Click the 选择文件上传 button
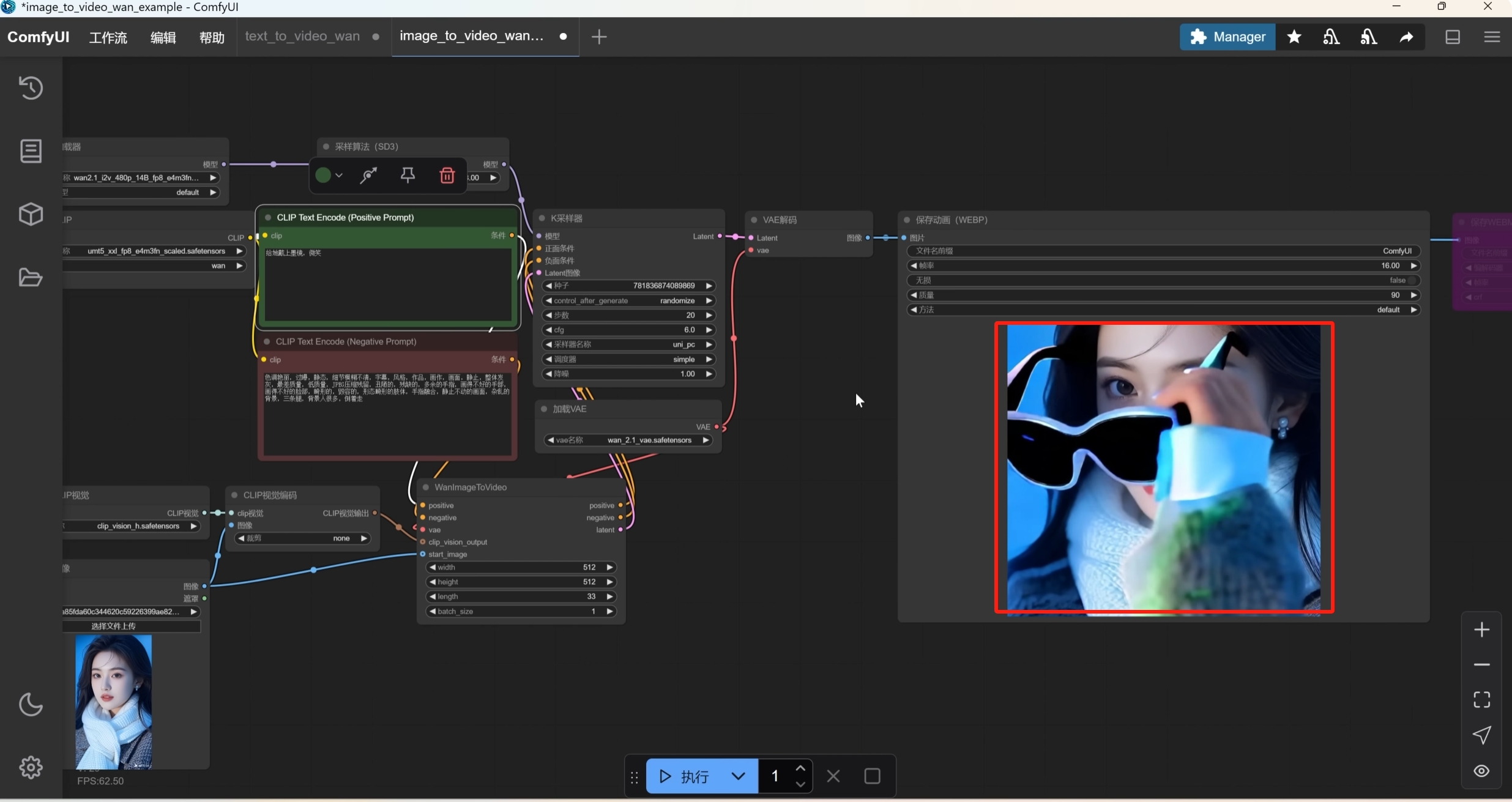 [x=132, y=626]
